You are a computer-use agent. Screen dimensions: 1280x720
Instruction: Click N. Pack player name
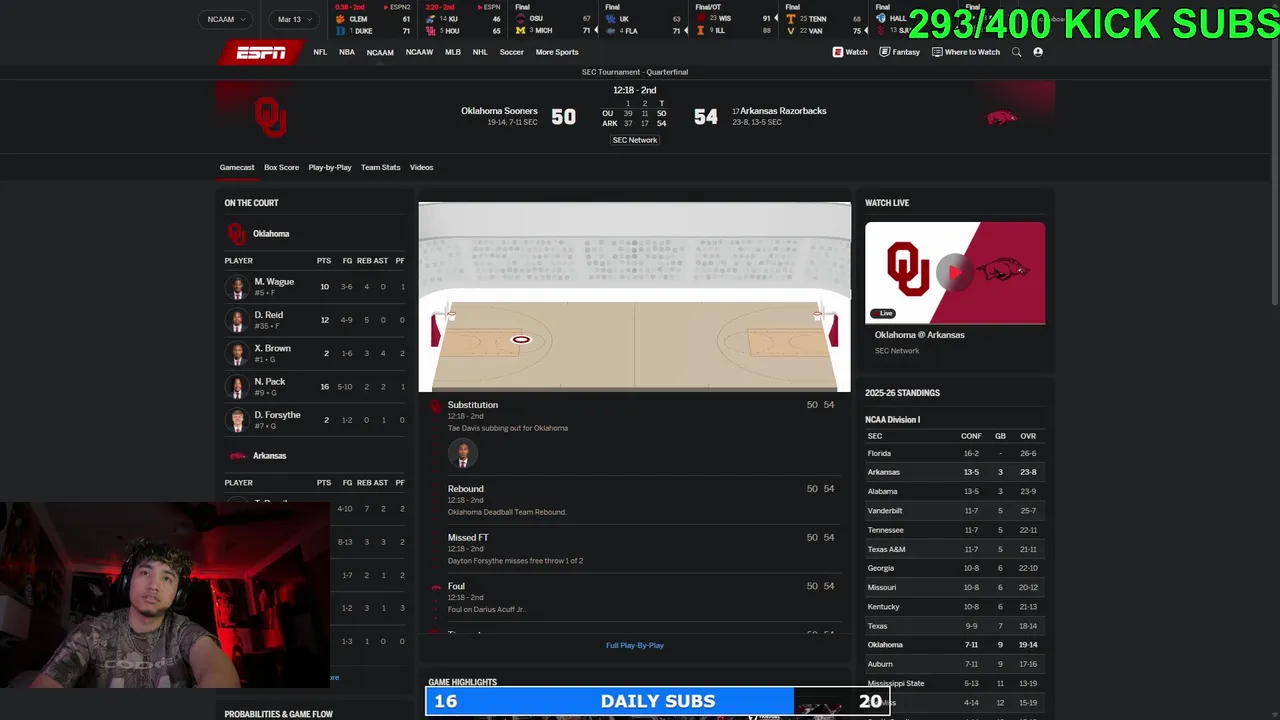point(270,382)
